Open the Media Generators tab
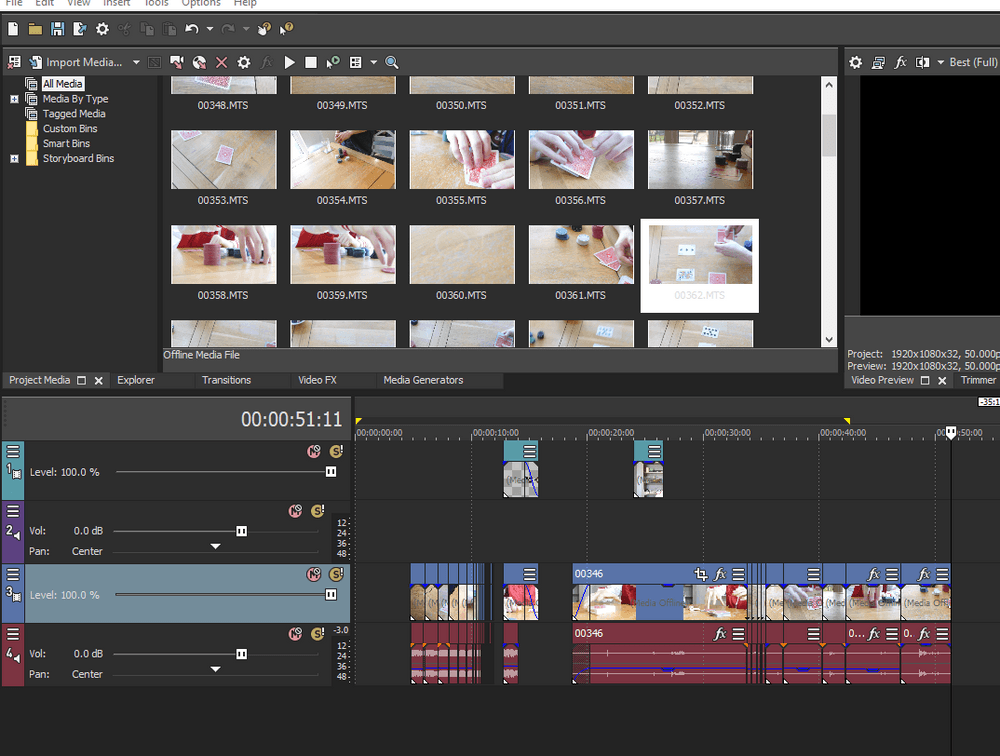Image resolution: width=1000 pixels, height=756 pixels. click(423, 380)
